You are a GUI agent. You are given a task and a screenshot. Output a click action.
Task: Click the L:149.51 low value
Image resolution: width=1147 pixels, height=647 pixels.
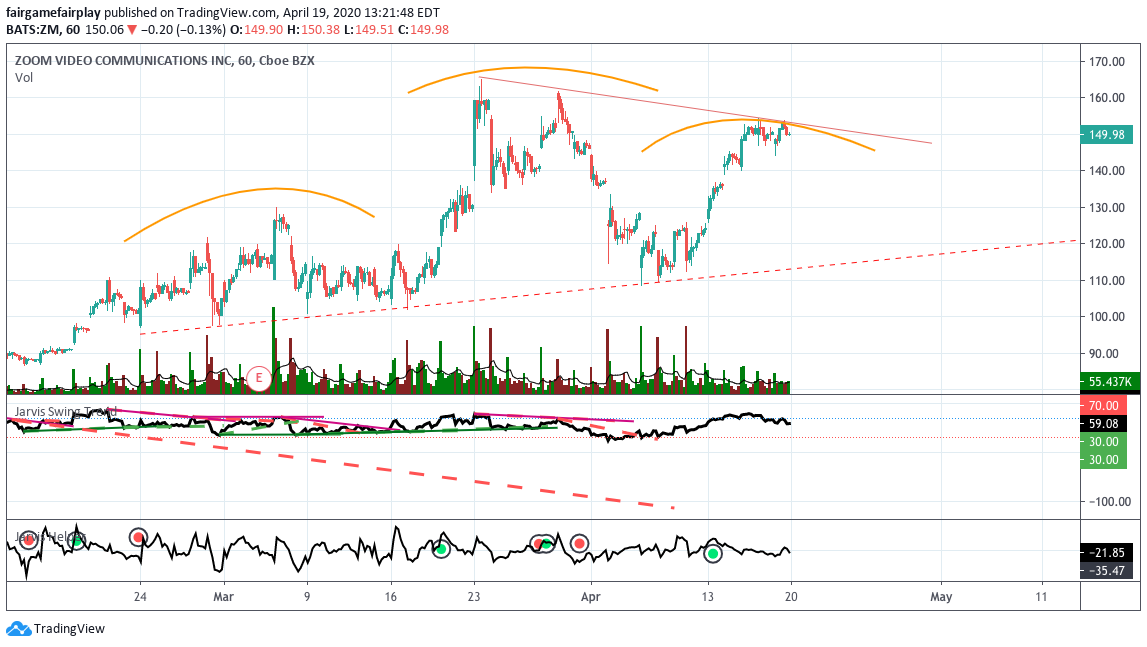pos(369,30)
